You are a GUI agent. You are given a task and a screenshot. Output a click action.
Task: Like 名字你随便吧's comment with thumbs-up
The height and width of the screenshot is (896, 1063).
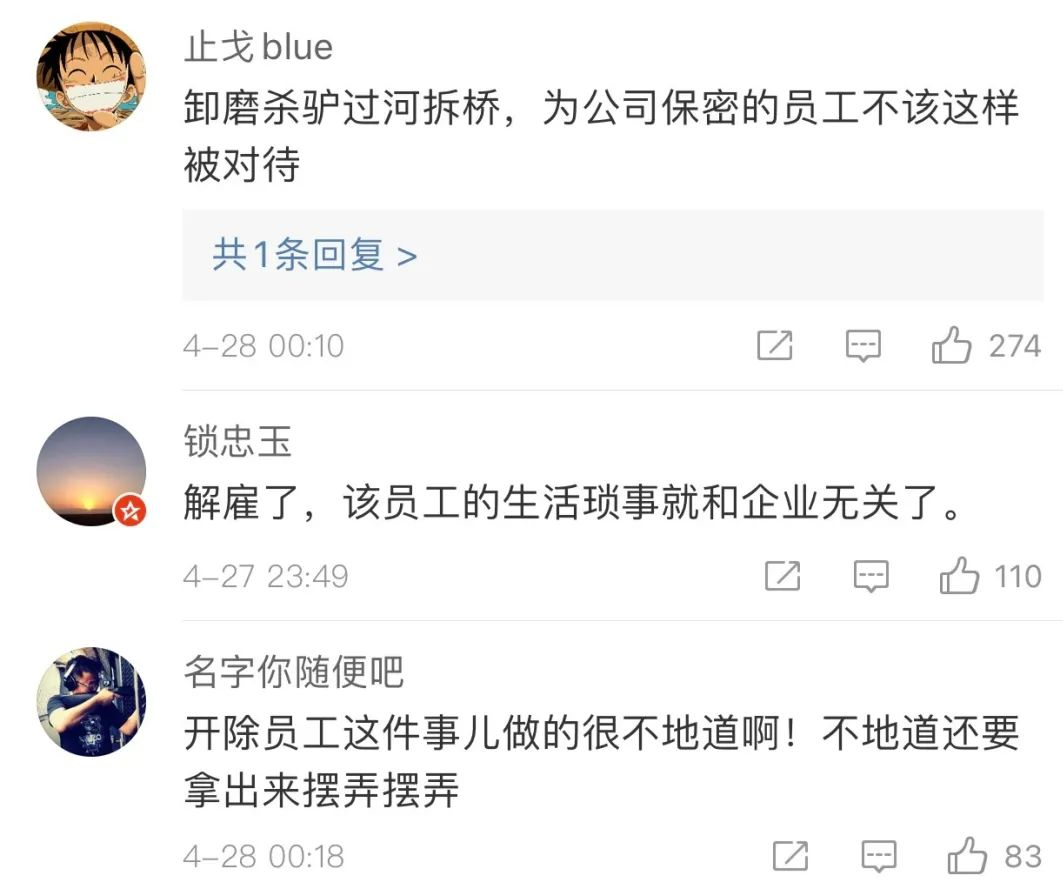click(967, 855)
